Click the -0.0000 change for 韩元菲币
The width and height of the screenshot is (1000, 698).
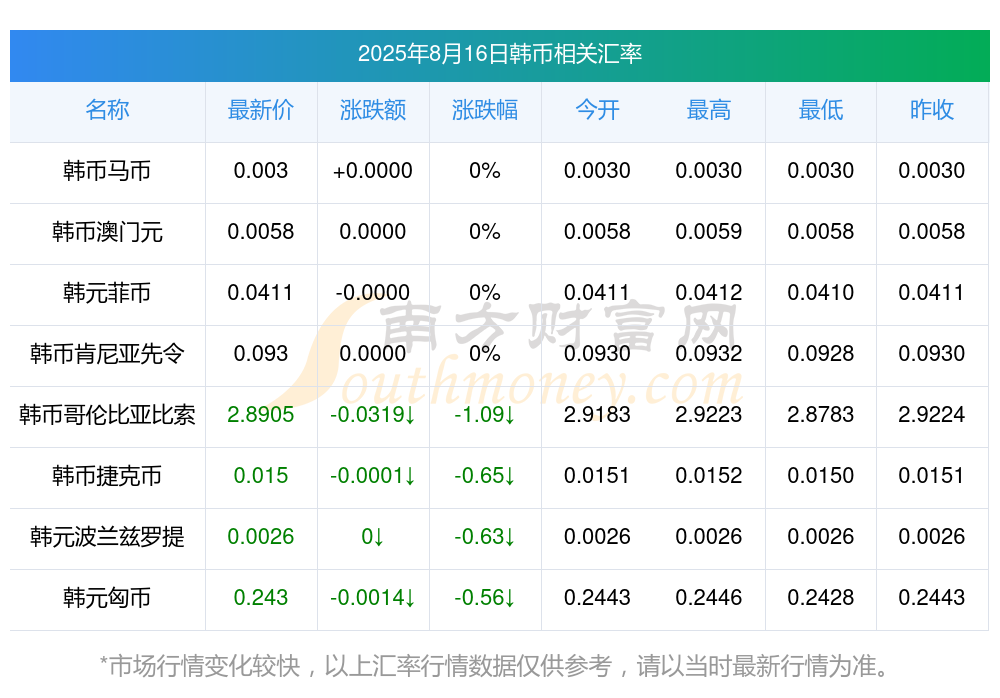372,293
